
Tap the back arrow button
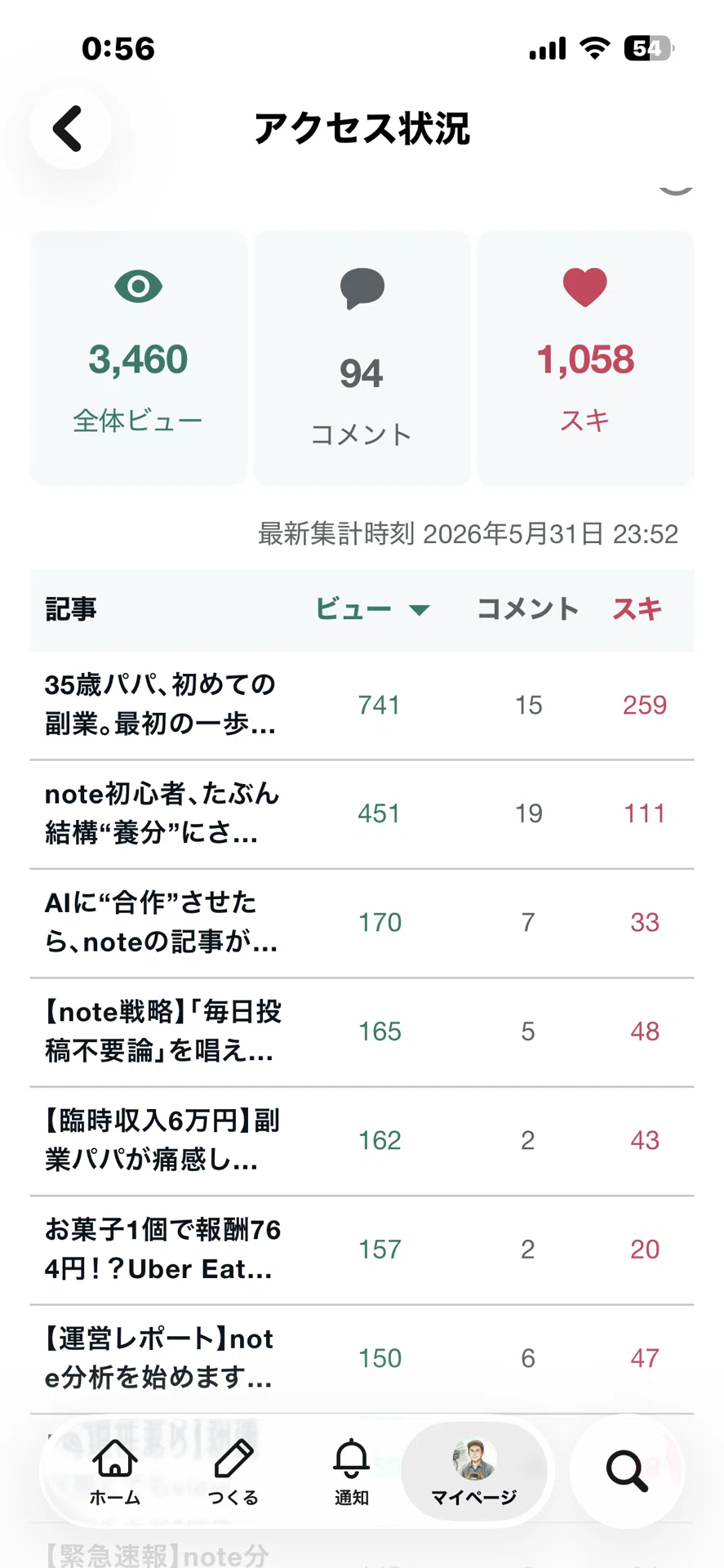click(x=70, y=129)
